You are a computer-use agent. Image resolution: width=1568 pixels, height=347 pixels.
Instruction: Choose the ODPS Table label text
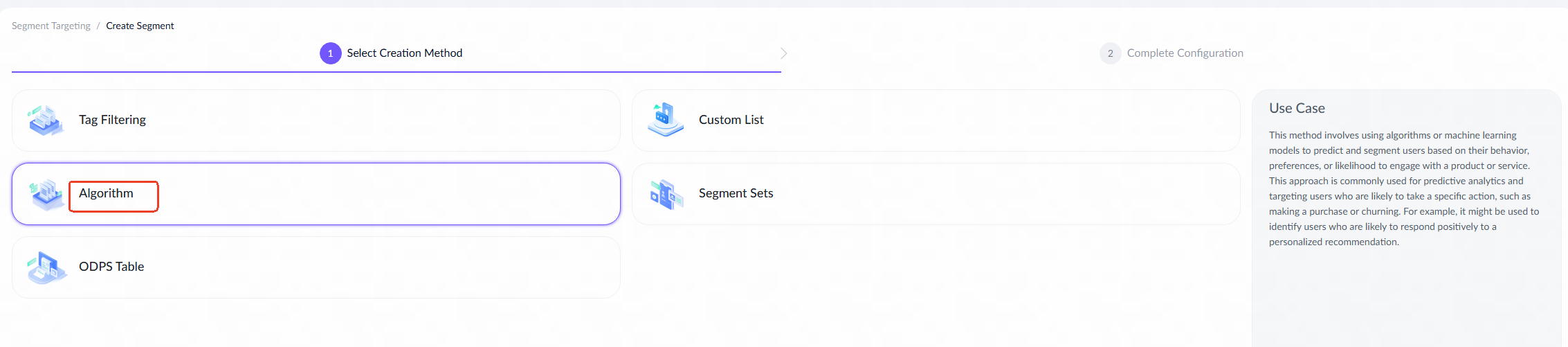pyautogui.click(x=111, y=267)
